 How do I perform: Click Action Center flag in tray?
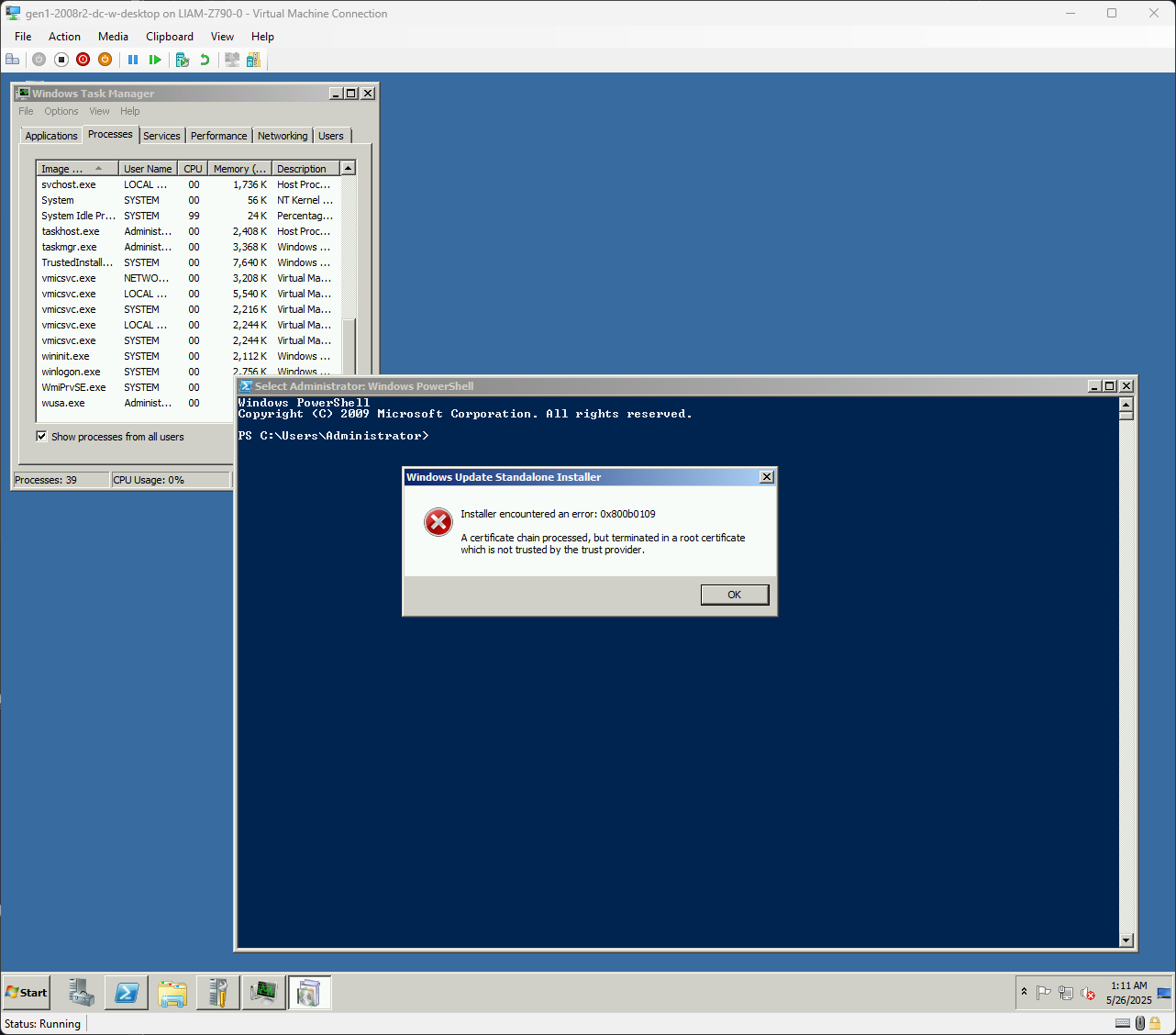pyautogui.click(x=1044, y=993)
